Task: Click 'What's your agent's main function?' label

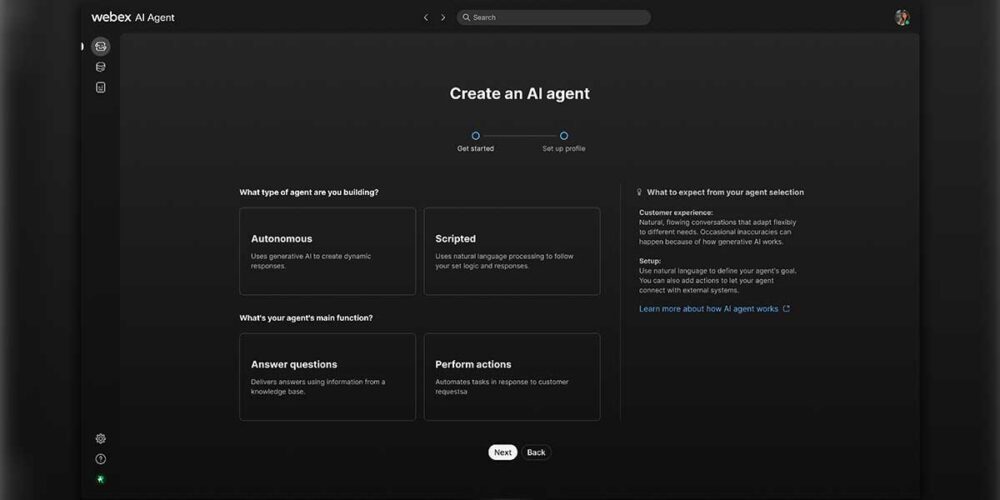Action: (x=306, y=318)
